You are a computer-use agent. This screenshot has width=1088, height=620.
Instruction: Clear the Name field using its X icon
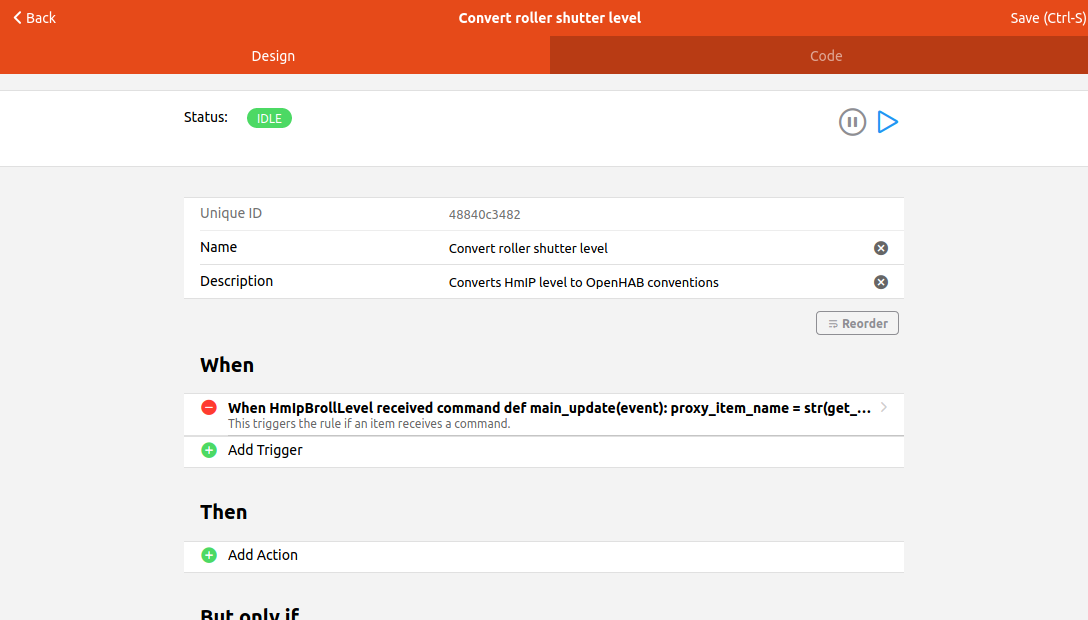(881, 248)
